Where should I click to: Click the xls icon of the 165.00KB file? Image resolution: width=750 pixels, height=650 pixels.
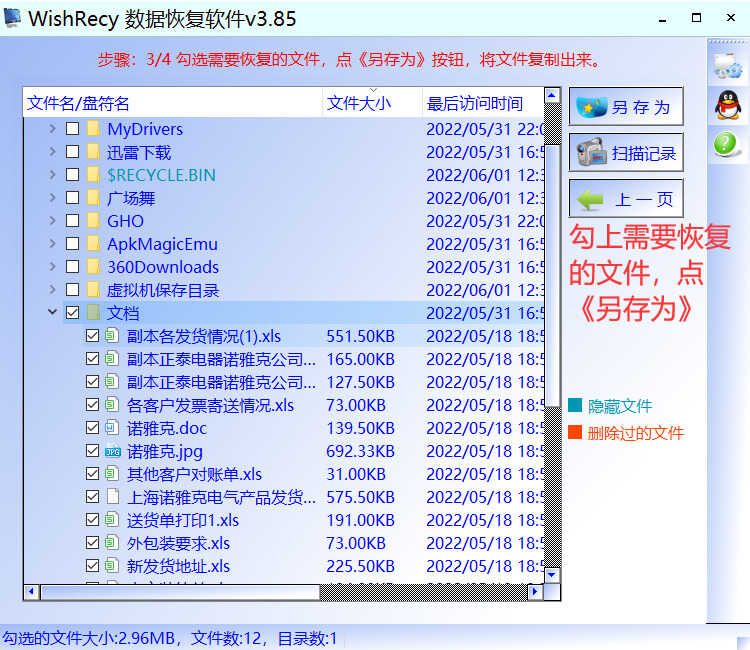tap(112, 358)
